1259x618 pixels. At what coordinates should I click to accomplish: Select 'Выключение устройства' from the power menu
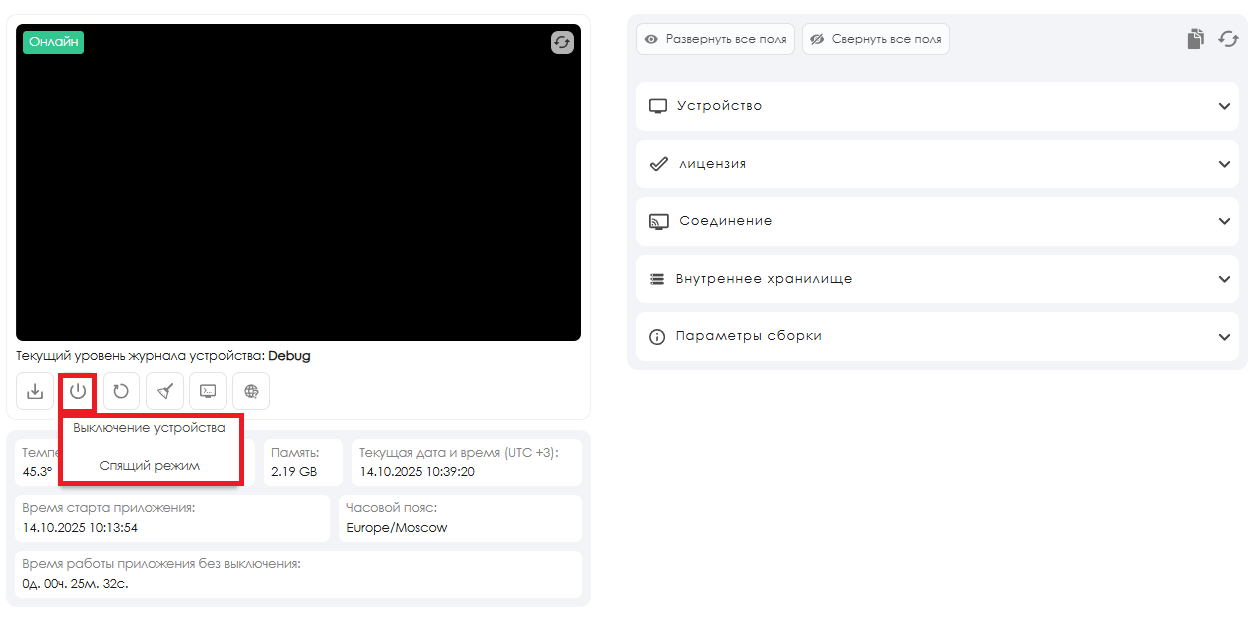[150, 428]
